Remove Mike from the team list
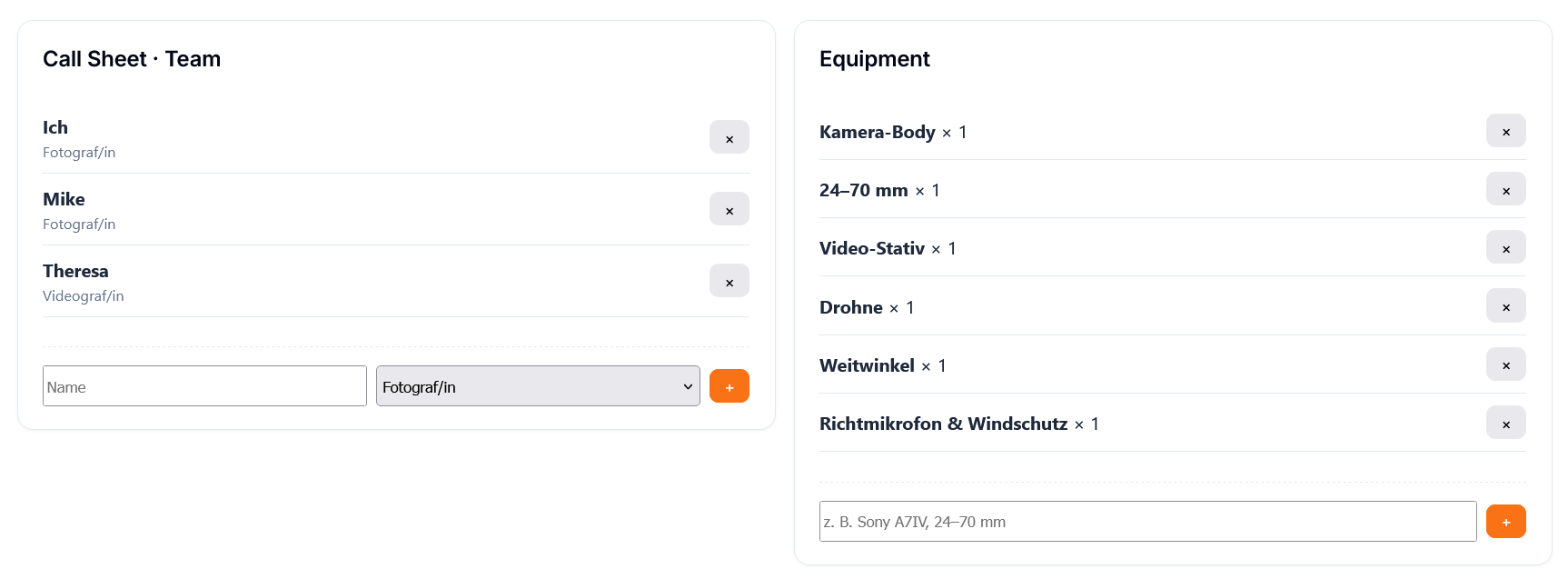 tap(729, 209)
